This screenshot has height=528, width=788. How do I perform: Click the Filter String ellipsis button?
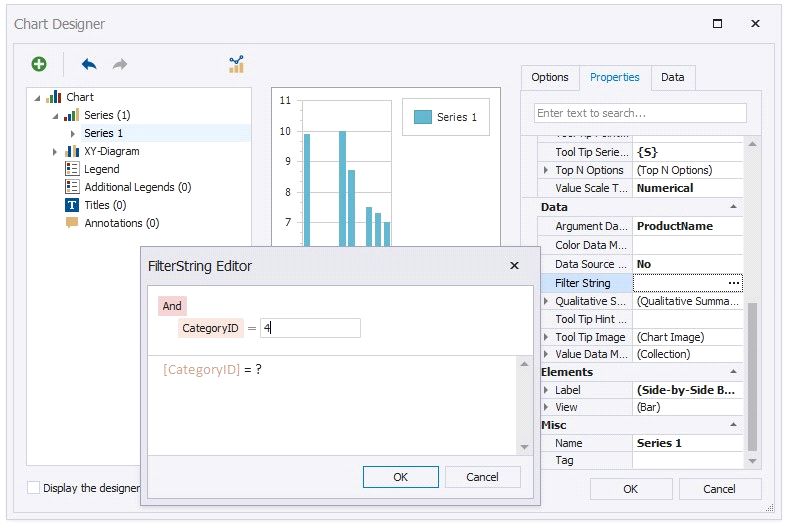coord(733,283)
